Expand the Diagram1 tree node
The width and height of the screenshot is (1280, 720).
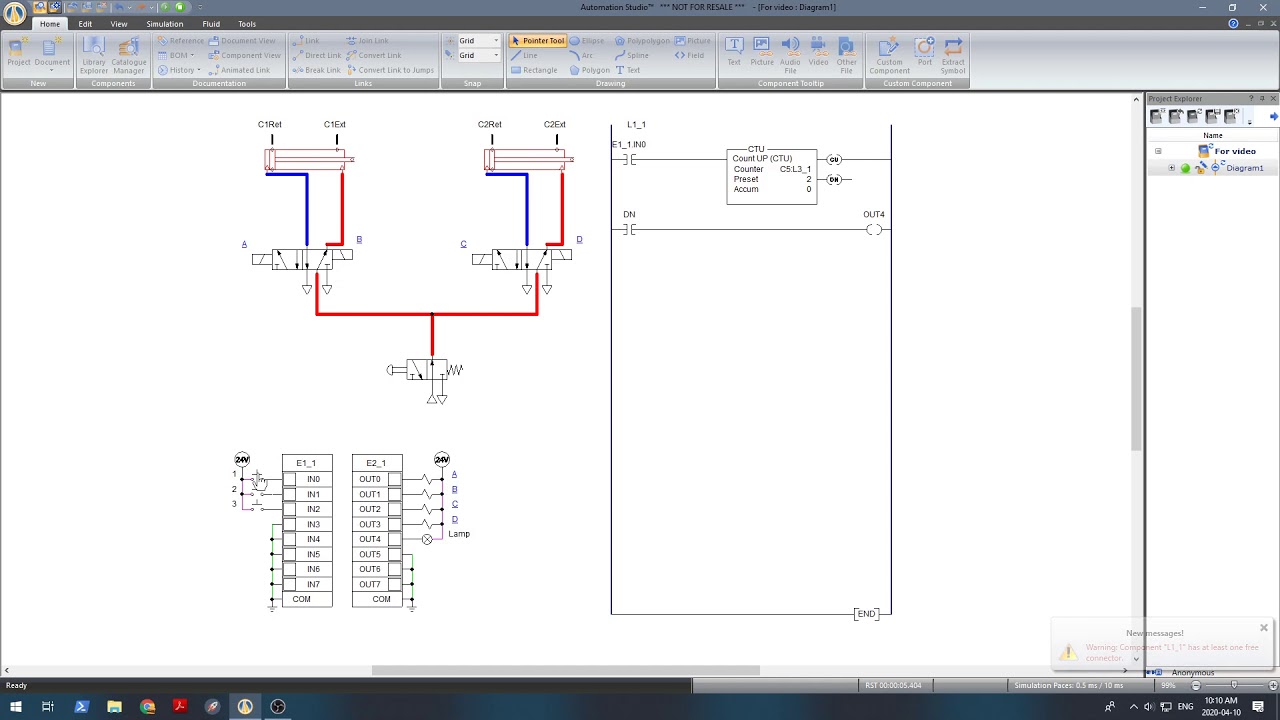click(1172, 168)
